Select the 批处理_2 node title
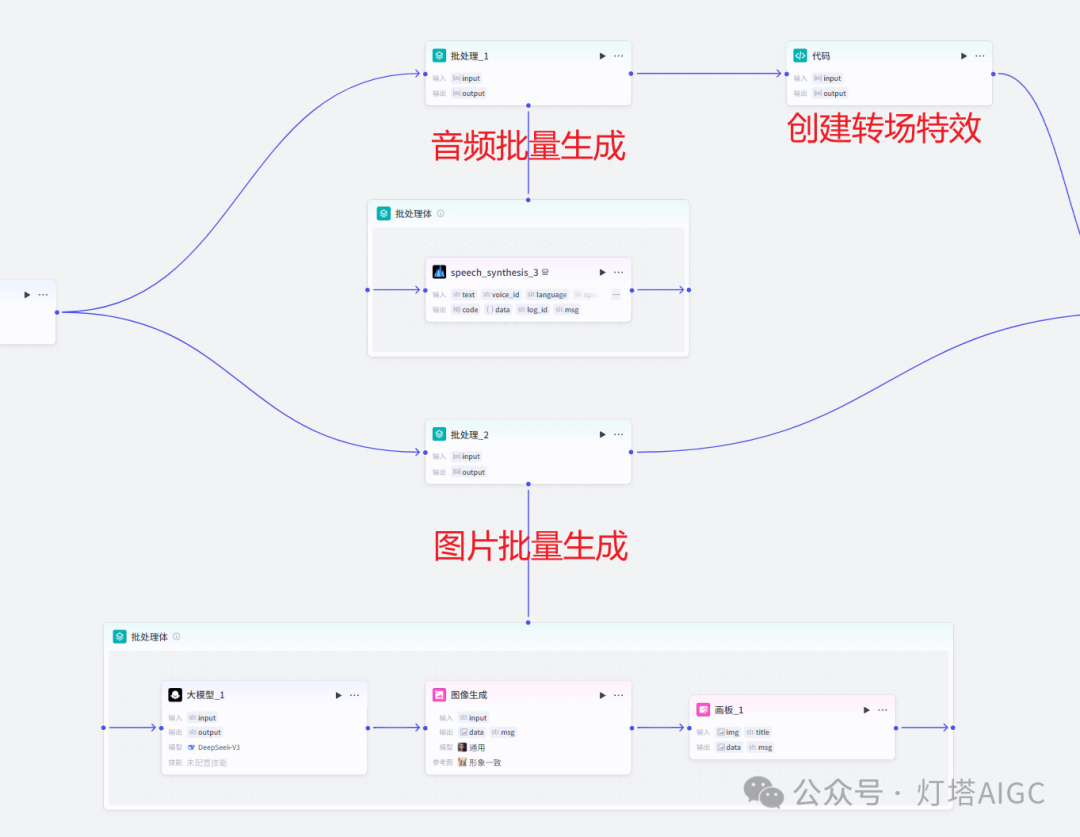The image size is (1080, 837). pyautogui.click(x=469, y=435)
